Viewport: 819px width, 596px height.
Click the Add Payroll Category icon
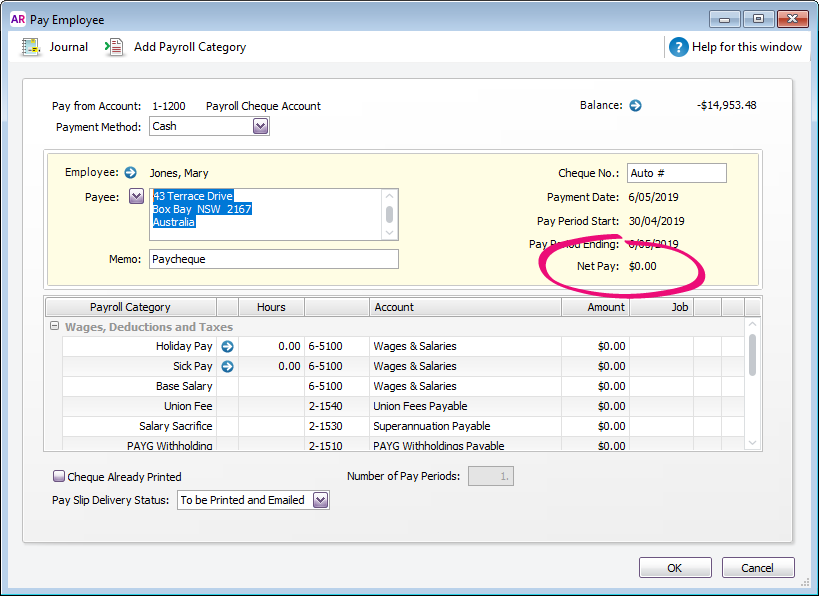(116, 47)
